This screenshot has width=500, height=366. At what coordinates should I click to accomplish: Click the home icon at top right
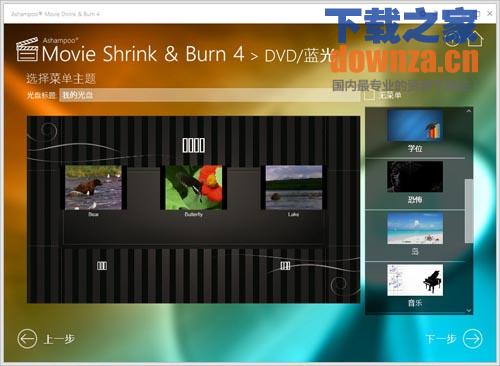tap(476, 39)
